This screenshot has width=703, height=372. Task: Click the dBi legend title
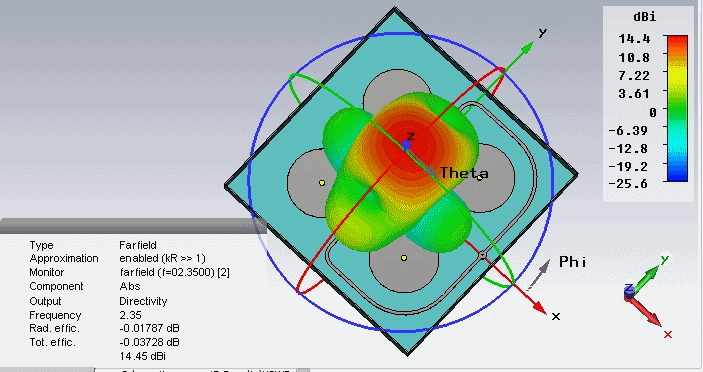point(645,17)
